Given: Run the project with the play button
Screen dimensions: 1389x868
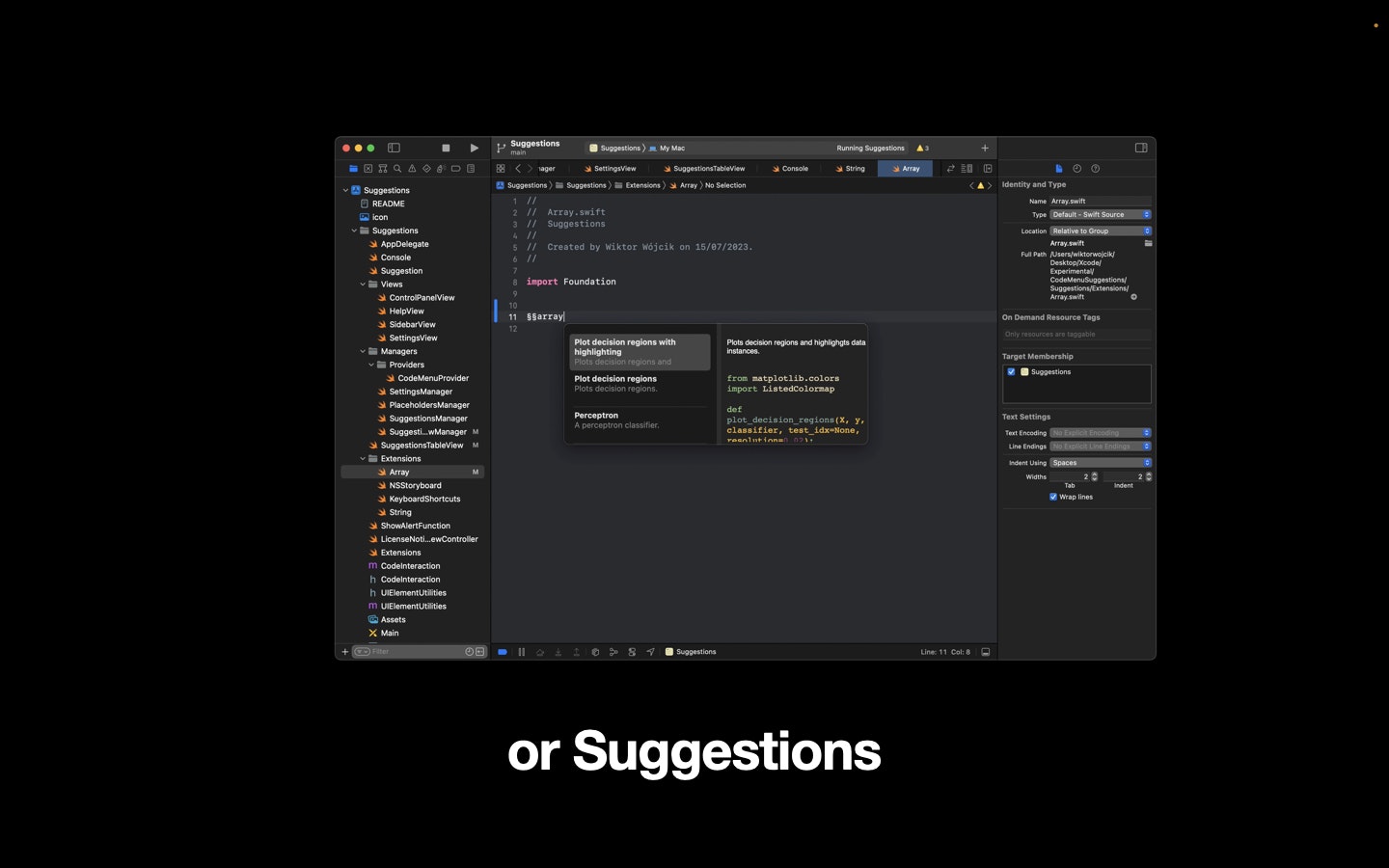Looking at the screenshot, I should [x=474, y=148].
